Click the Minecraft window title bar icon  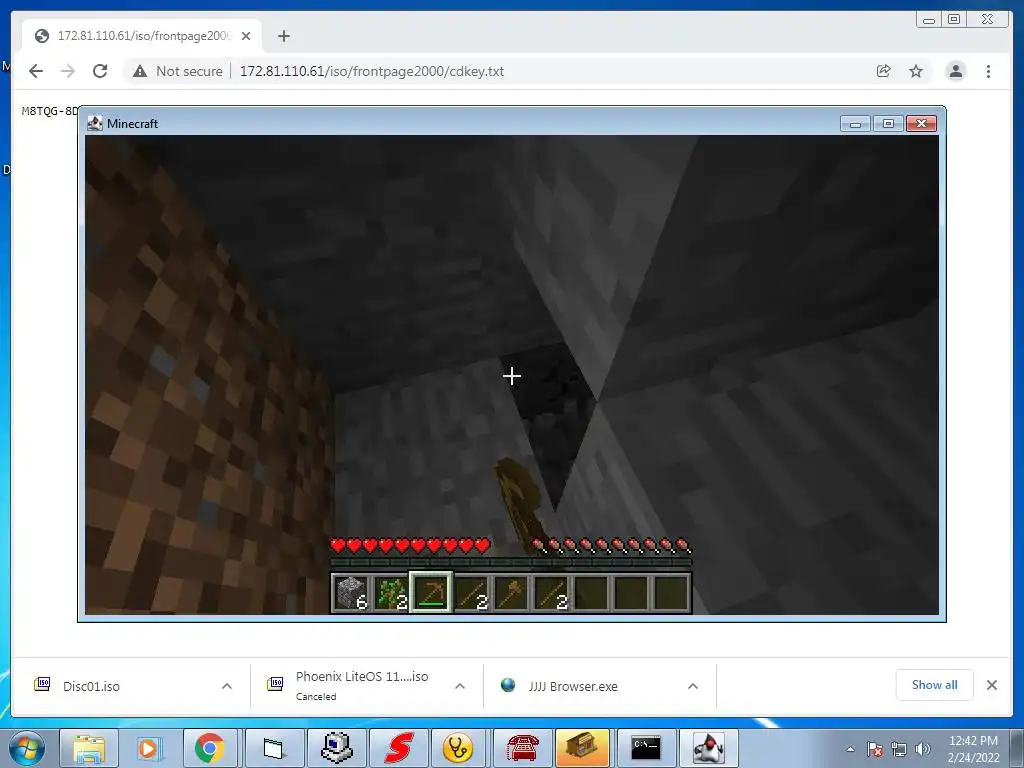95,123
